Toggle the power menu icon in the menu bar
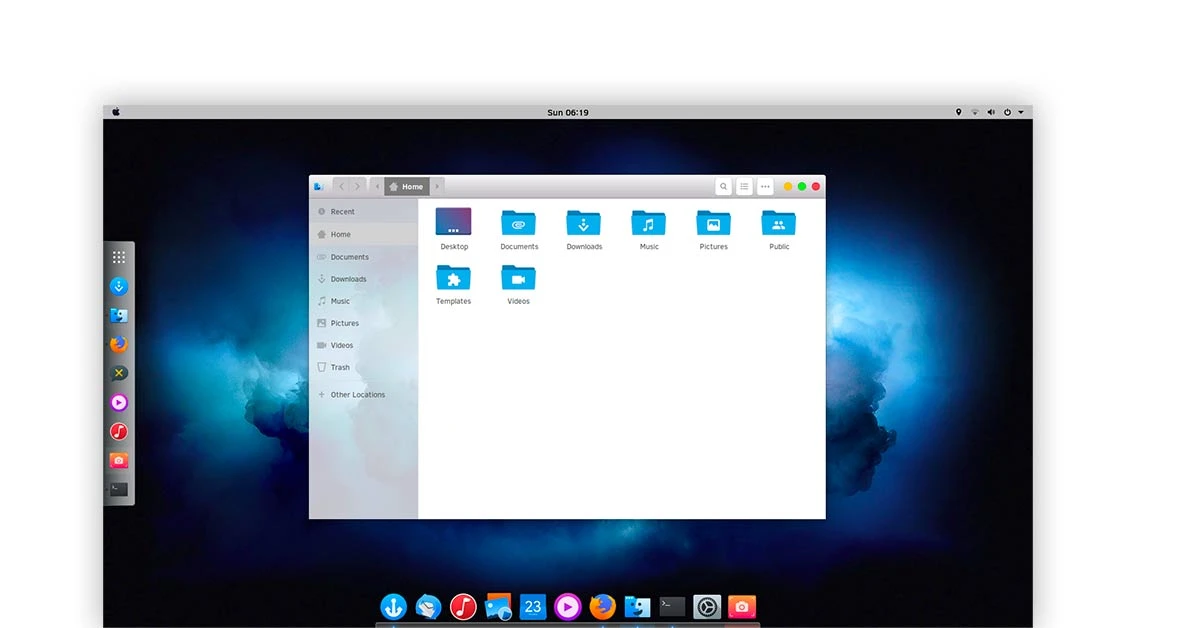This screenshot has height=628, width=1200. 1007,112
